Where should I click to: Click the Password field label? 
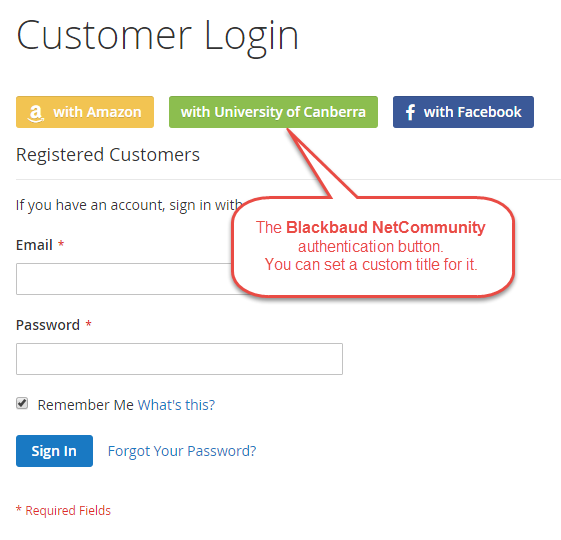point(48,325)
